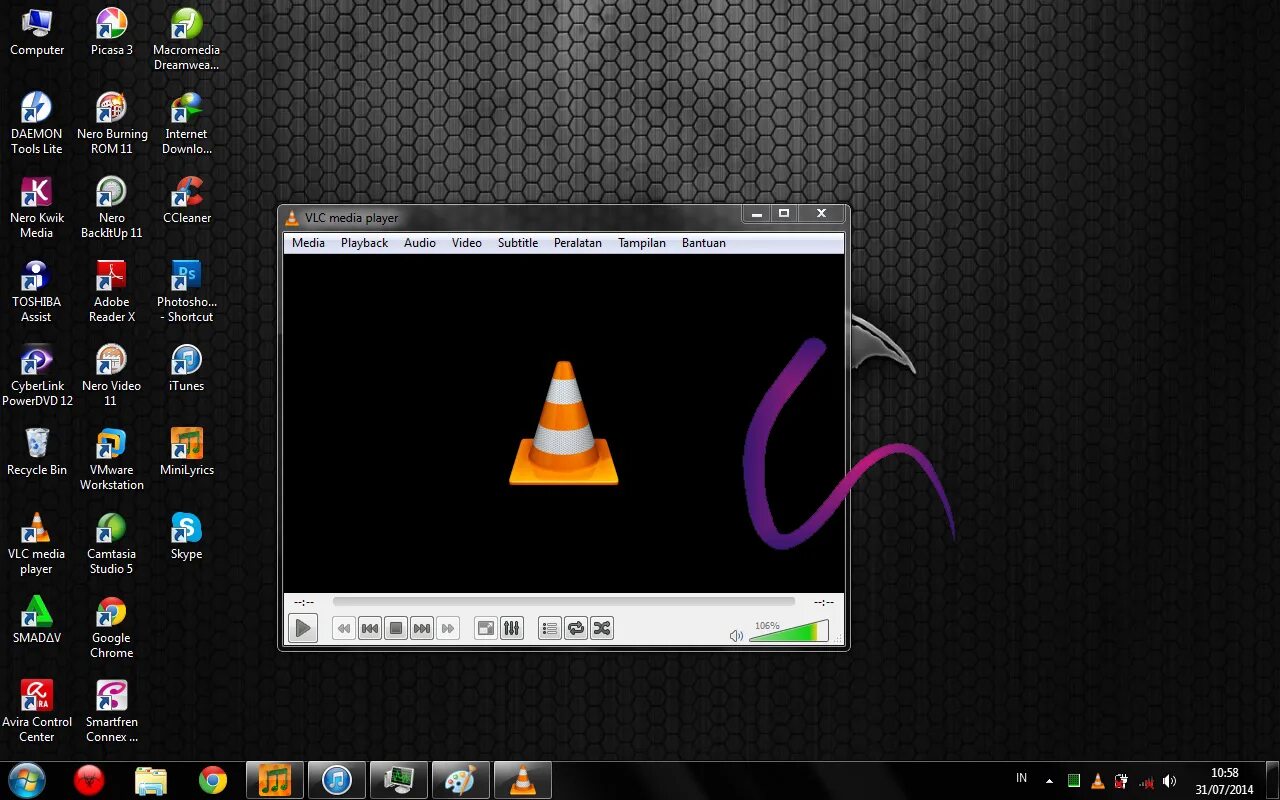Open the Playback menu

(x=364, y=243)
